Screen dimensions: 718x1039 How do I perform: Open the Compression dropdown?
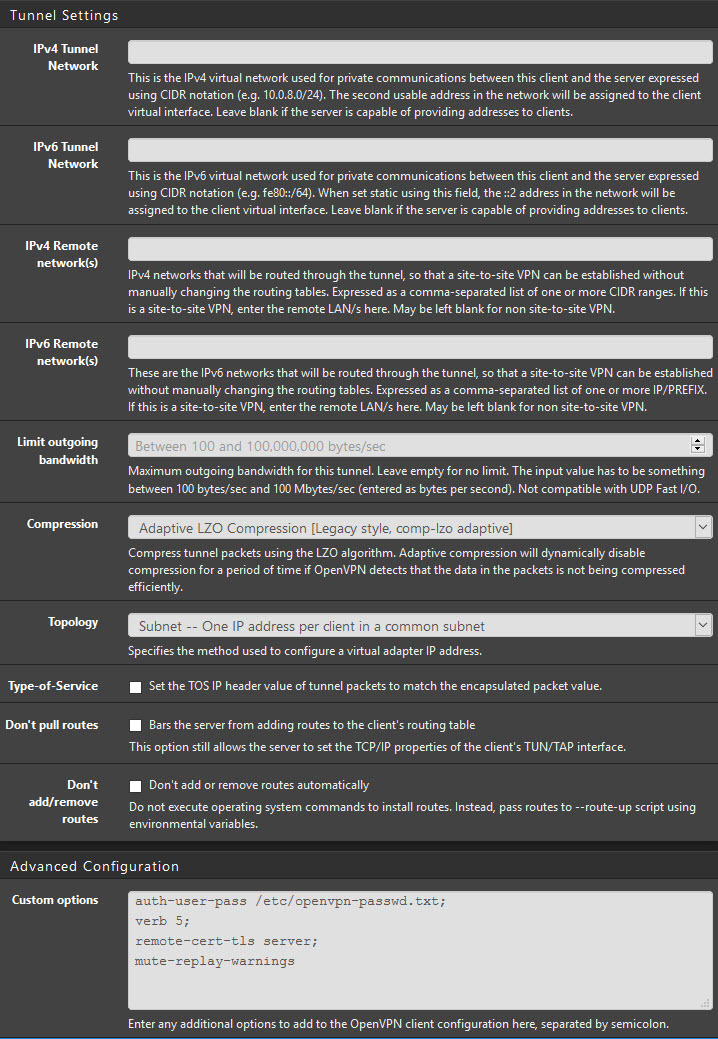click(x=420, y=527)
